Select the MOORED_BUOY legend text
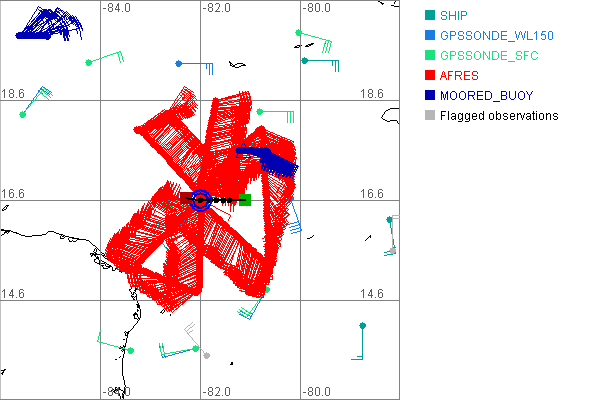 point(486,95)
